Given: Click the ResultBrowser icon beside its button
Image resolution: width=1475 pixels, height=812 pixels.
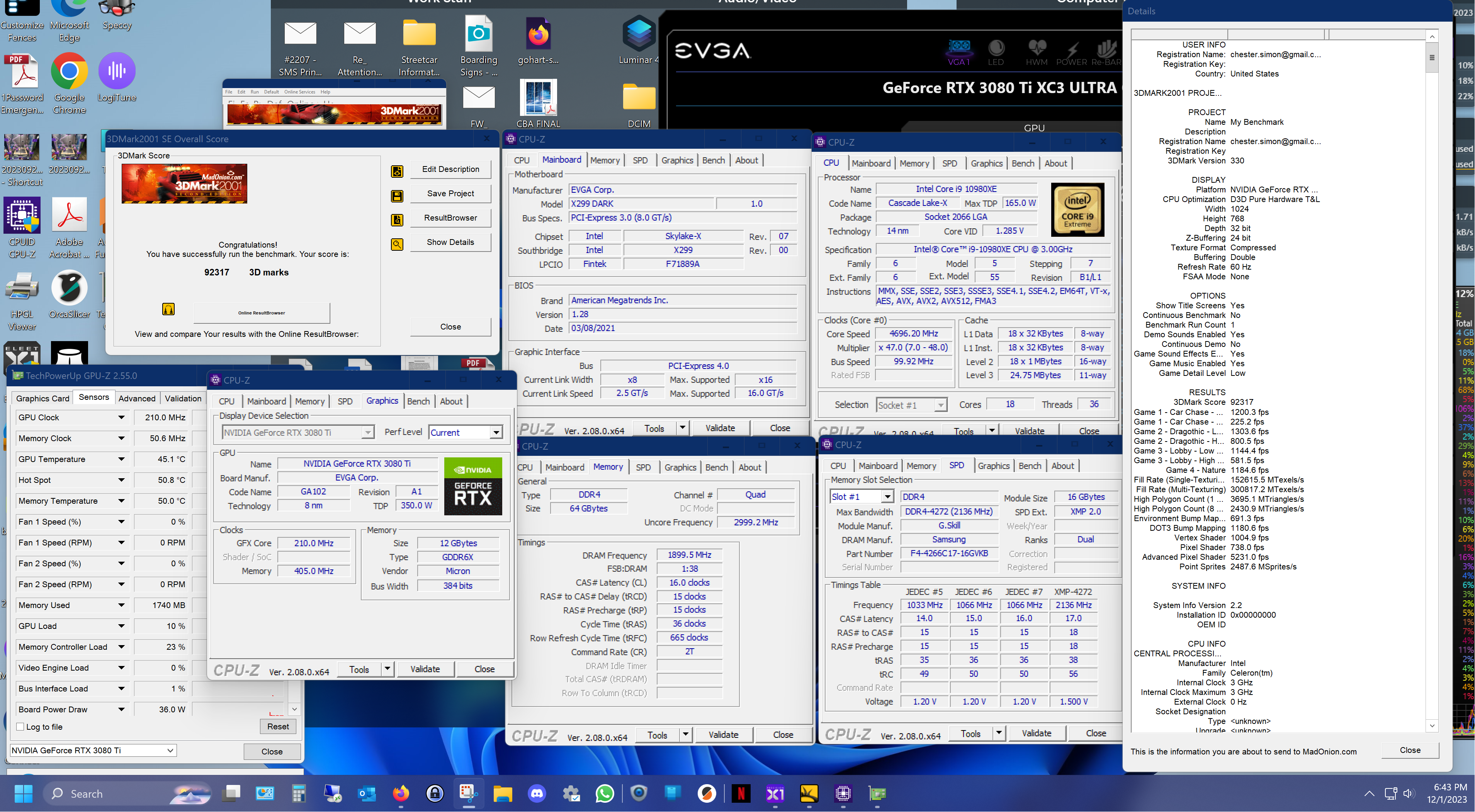Looking at the screenshot, I should [397, 220].
